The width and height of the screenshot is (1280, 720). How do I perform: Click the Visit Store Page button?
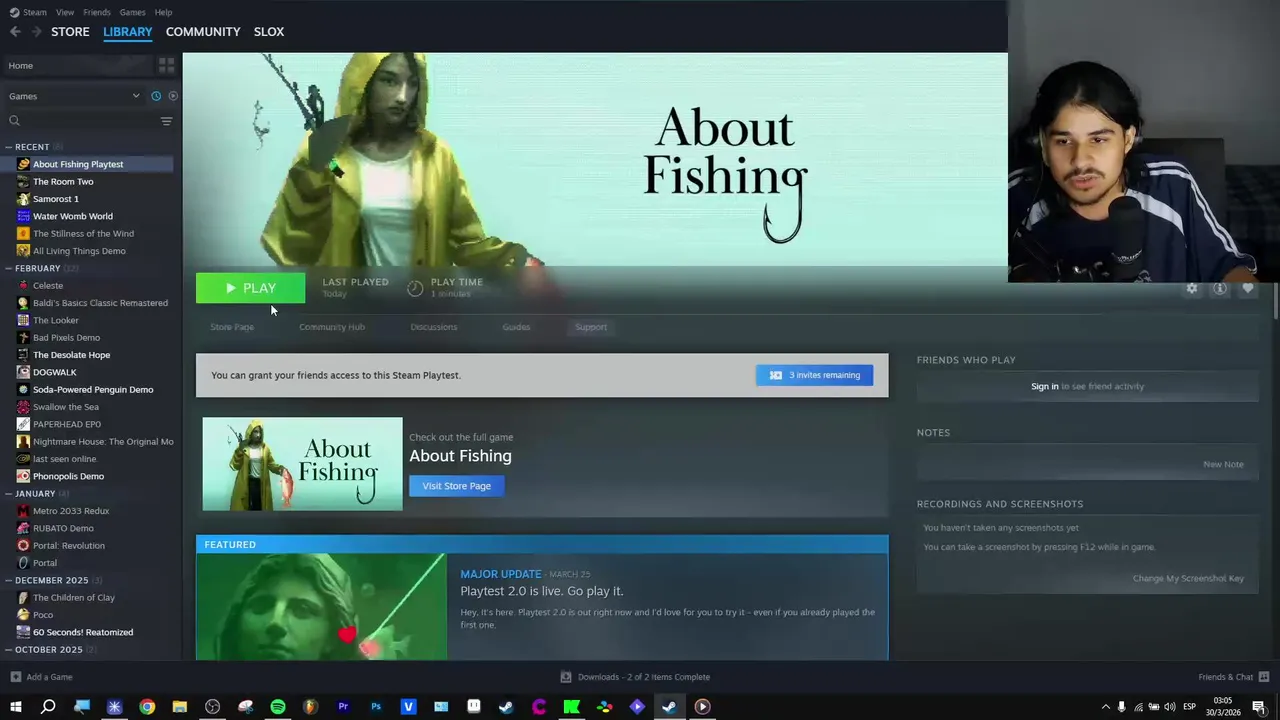456,486
